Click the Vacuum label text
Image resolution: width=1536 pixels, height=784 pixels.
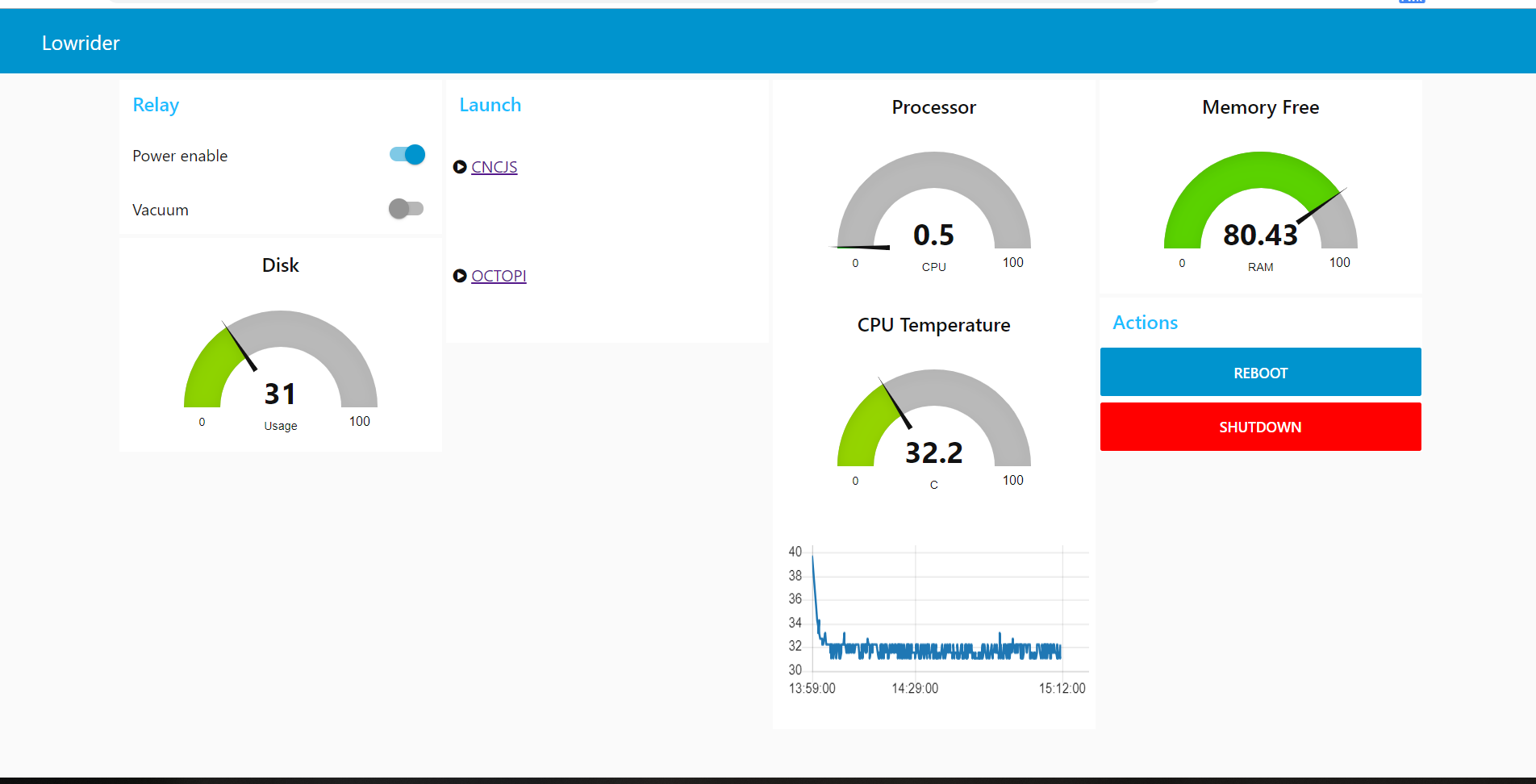pos(161,210)
